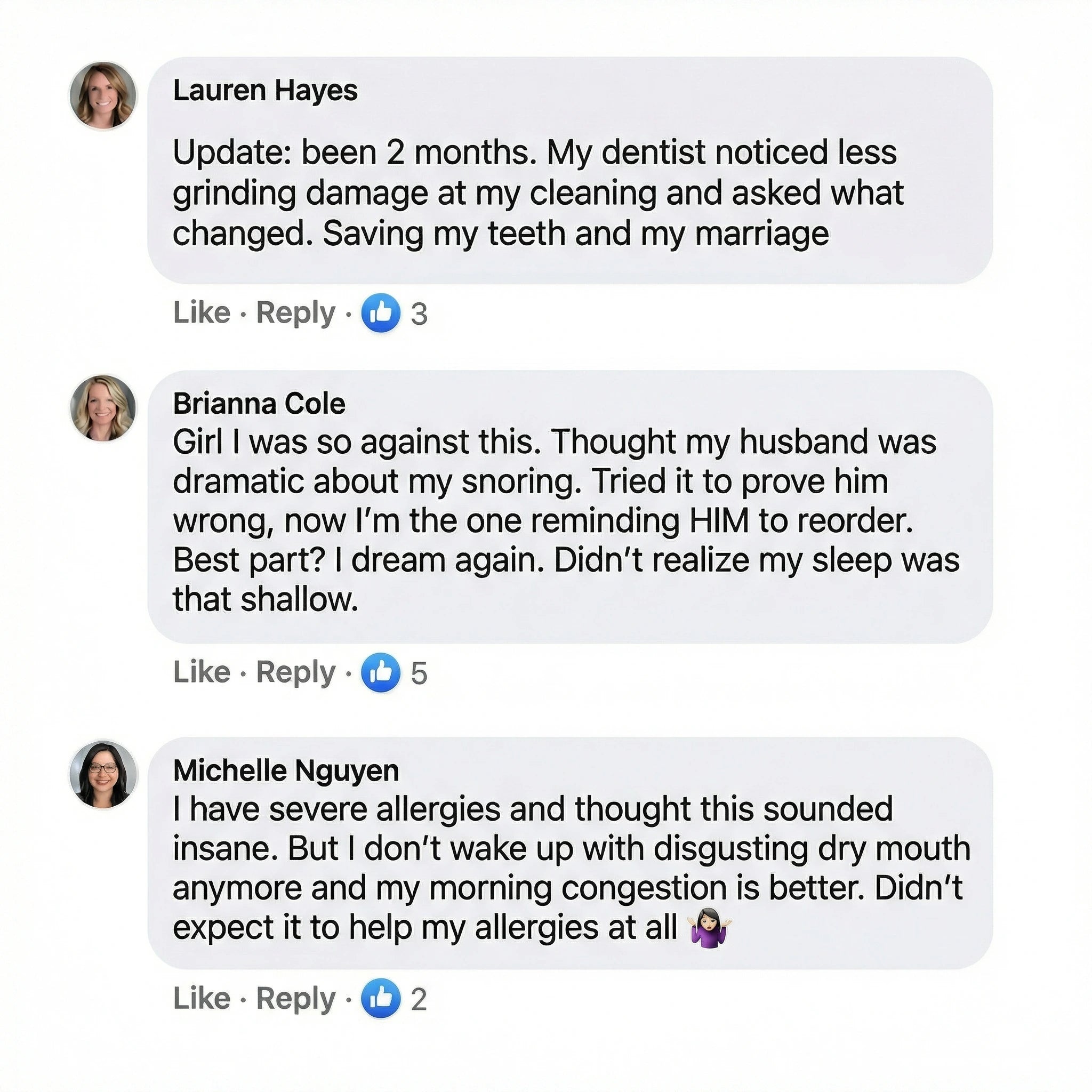The height and width of the screenshot is (1092, 1092).
Task: Click the thumbs-up icon on Lauren Hayes's comment
Action: coord(381,312)
